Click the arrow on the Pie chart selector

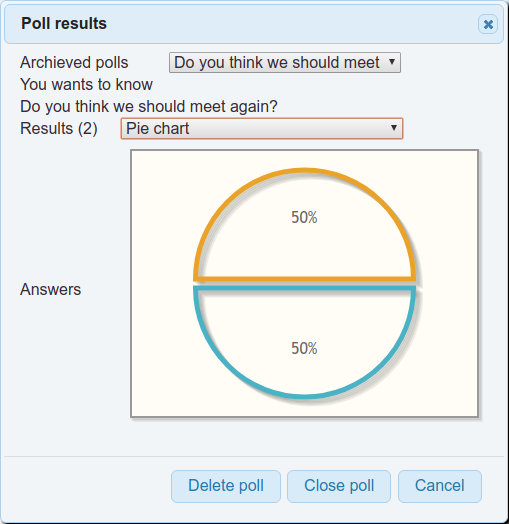coord(394,128)
